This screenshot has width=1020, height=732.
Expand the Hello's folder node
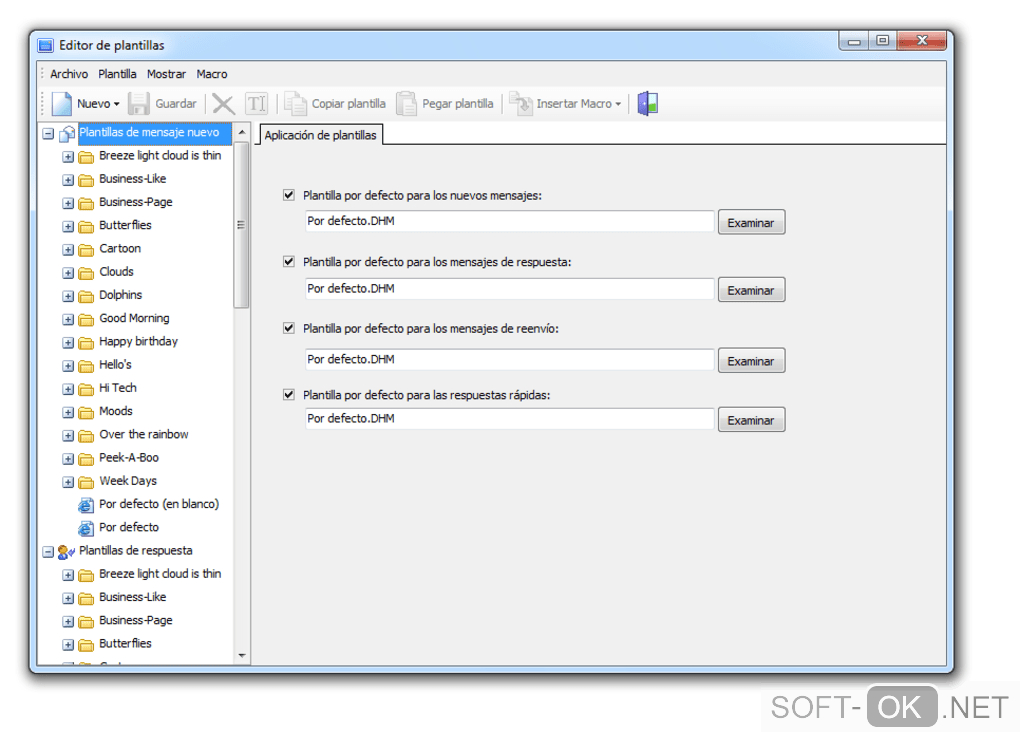[x=68, y=366]
